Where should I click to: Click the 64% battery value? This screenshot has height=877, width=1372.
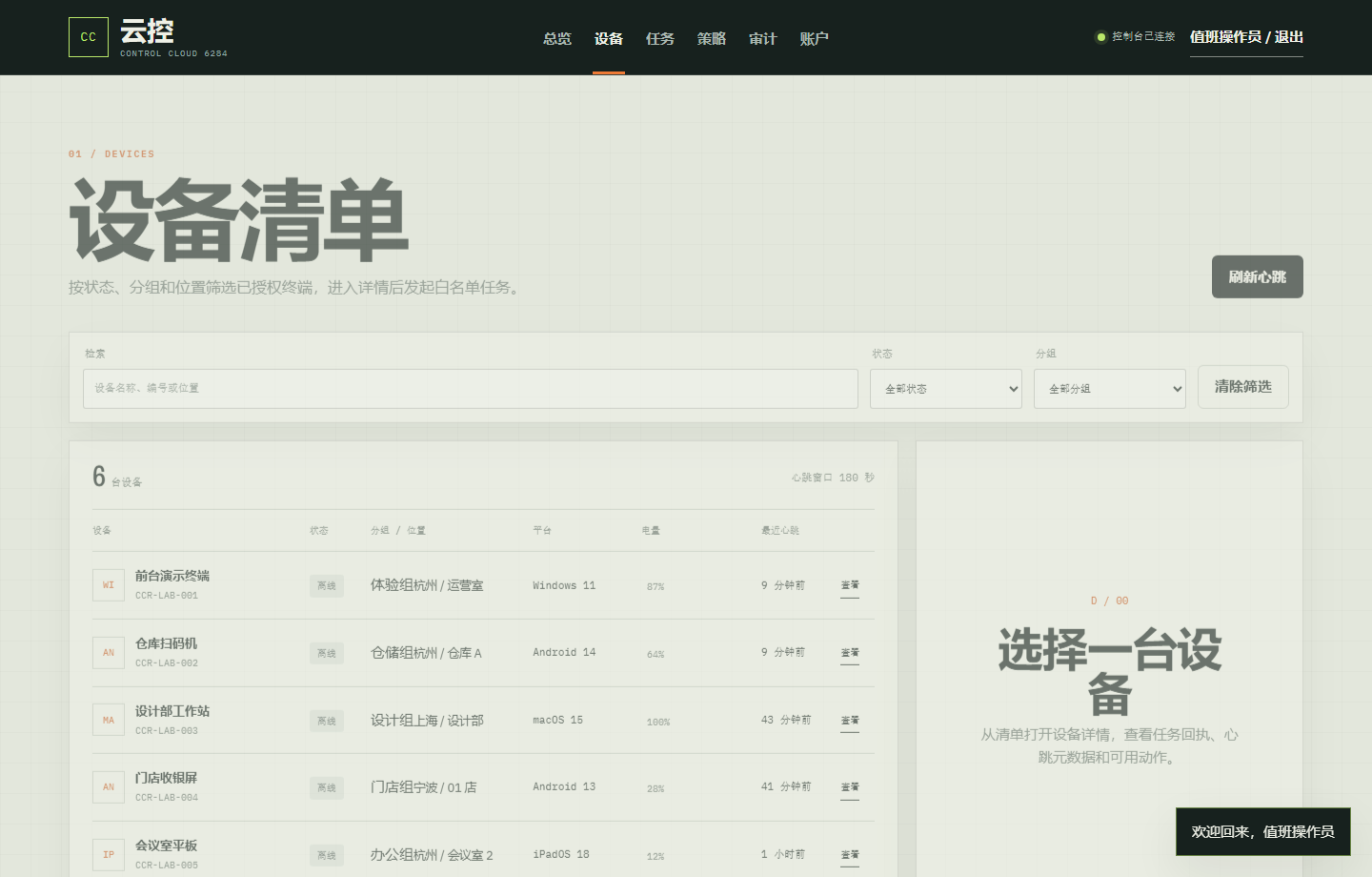coord(656,654)
